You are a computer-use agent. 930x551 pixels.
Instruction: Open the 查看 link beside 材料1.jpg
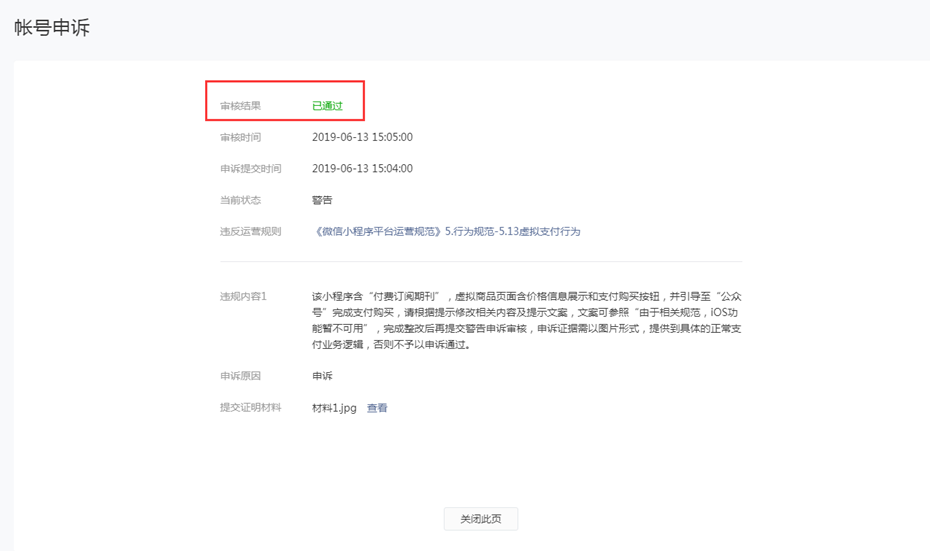click(x=377, y=408)
